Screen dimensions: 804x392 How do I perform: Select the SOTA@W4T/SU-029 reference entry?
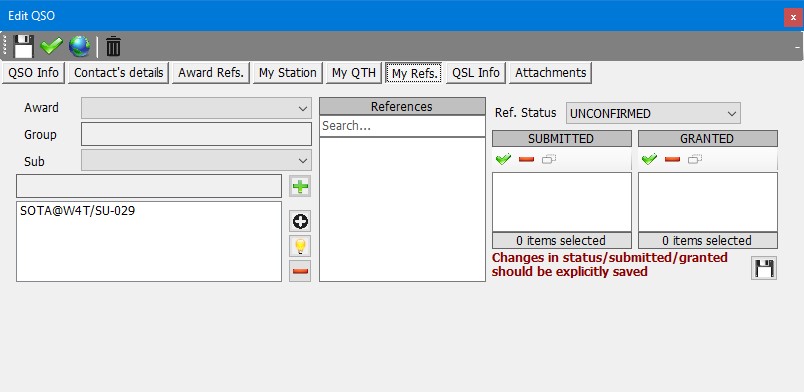click(x=77, y=210)
